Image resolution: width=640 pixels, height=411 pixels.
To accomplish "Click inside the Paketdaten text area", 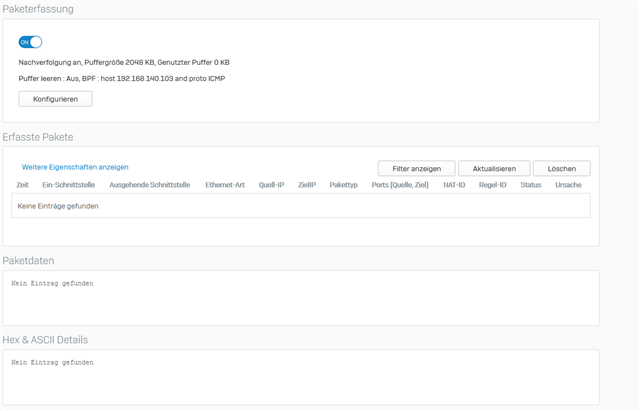I will (x=301, y=298).
